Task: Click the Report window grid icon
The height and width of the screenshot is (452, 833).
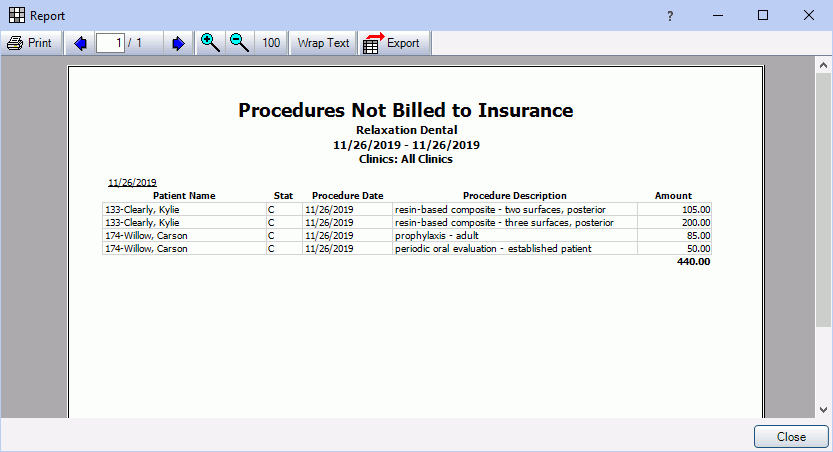Action: click(16, 15)
